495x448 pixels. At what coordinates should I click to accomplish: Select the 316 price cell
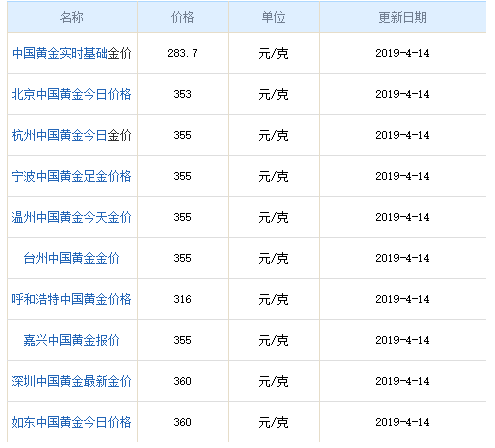tap(183, 299)
